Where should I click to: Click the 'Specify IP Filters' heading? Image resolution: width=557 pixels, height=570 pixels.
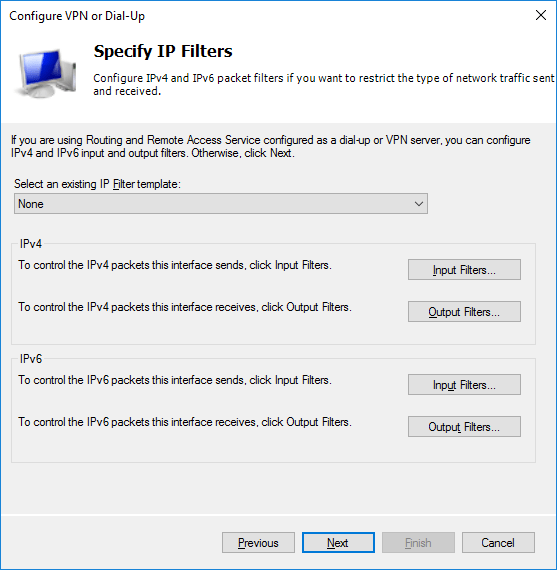point(163,52)
